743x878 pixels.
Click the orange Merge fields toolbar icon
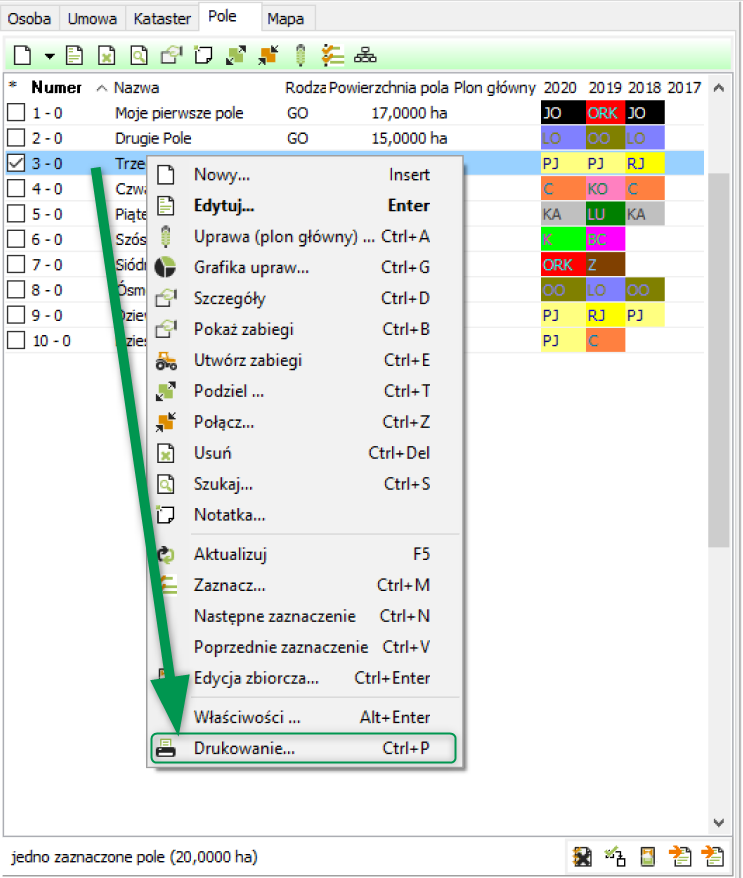pos(268,55)
